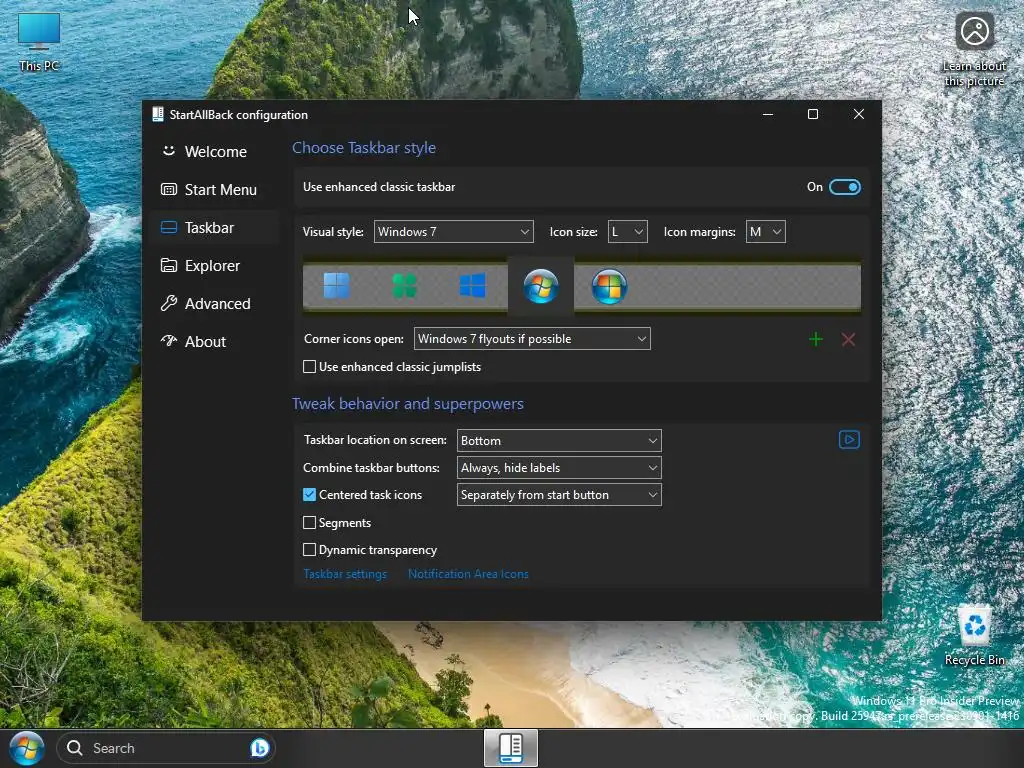Open the About section

[214, 341]
